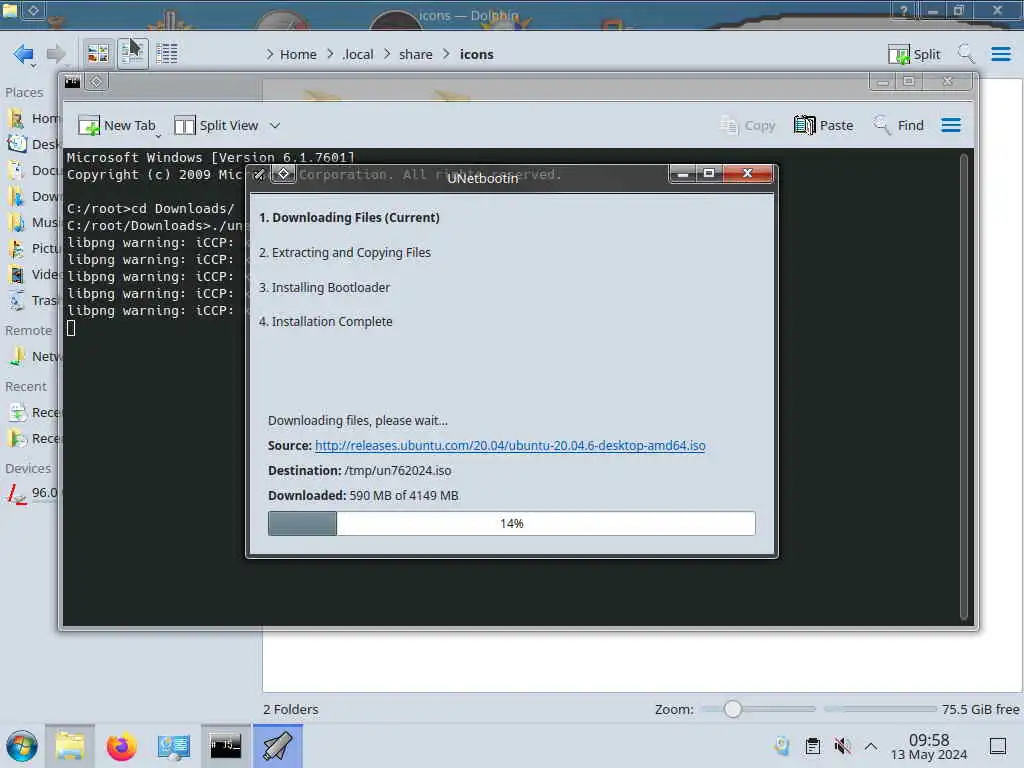Click the UNetbootin download progress bar
The image size is (1024, 768).
click(511, 524)
